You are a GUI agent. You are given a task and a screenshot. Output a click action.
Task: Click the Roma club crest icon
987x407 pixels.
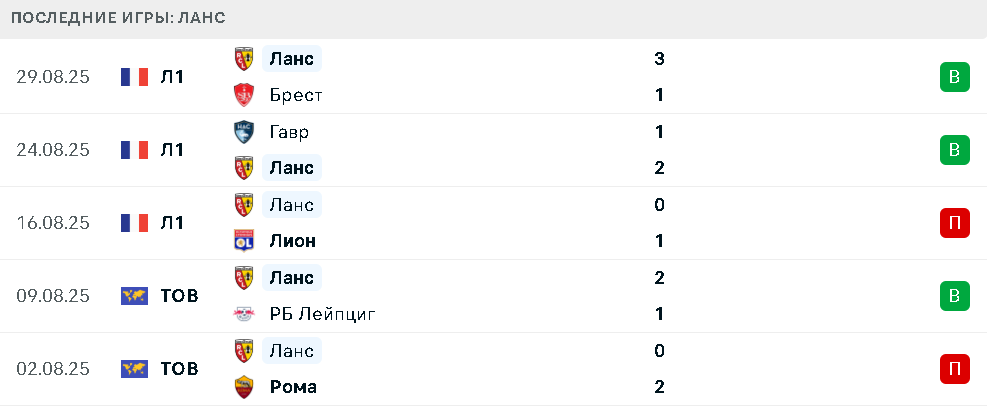point(244,387)
